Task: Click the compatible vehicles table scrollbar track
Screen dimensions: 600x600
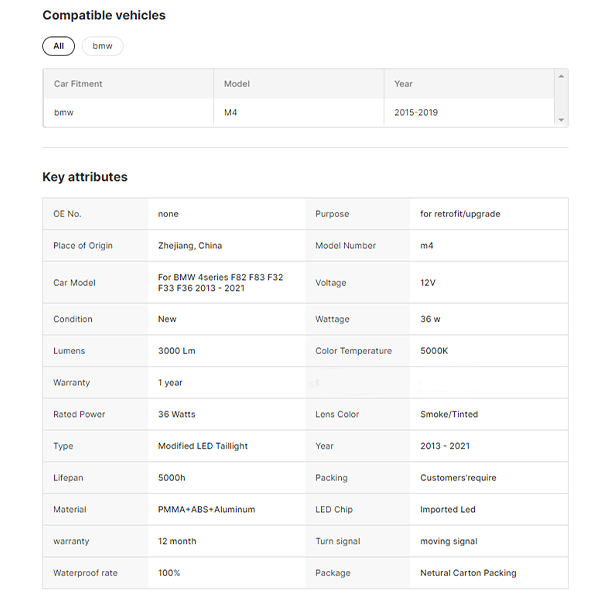Action: [561, 98]
